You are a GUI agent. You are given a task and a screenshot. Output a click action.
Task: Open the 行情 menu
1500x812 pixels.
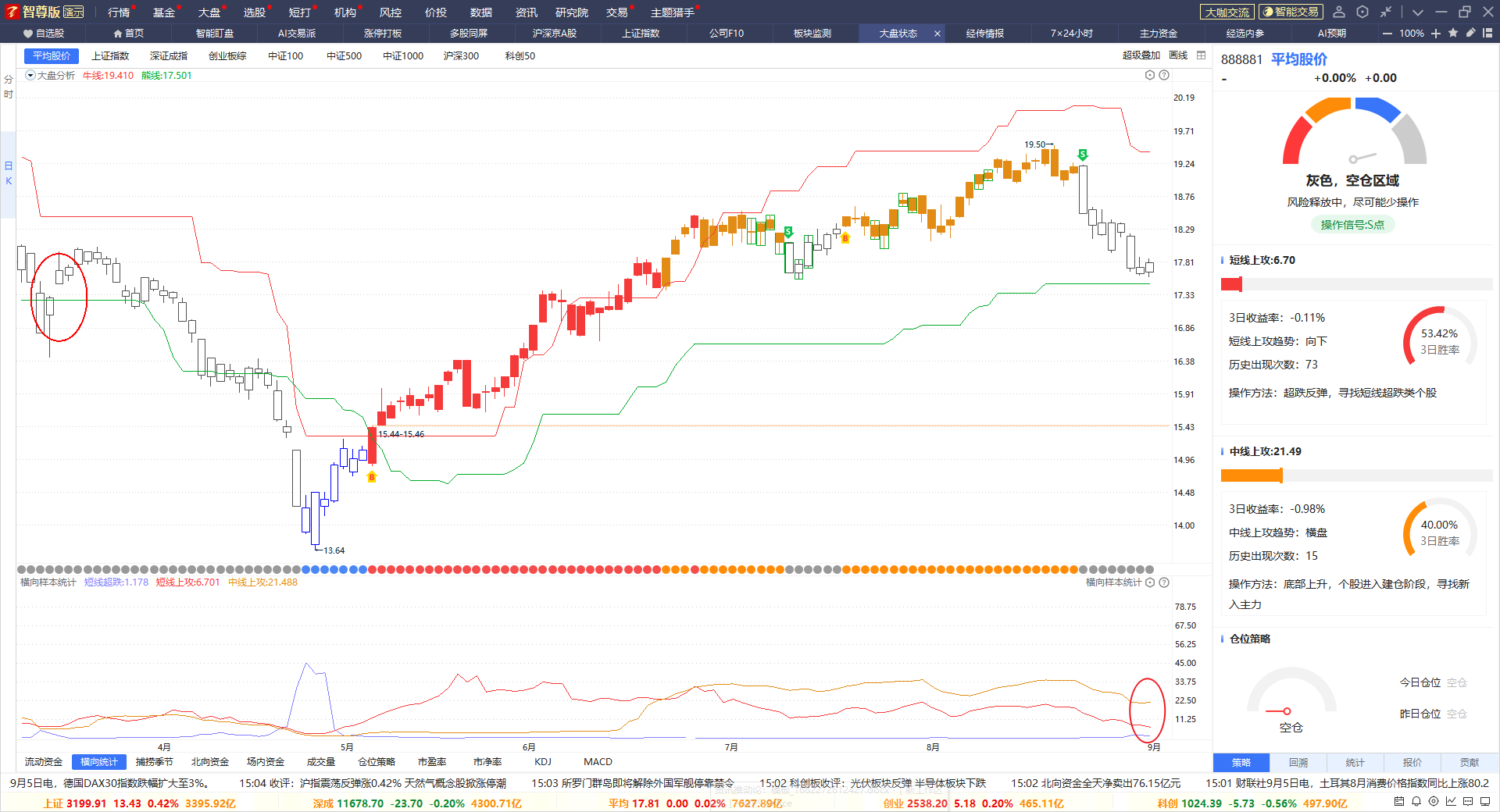[x=119, y=12]
